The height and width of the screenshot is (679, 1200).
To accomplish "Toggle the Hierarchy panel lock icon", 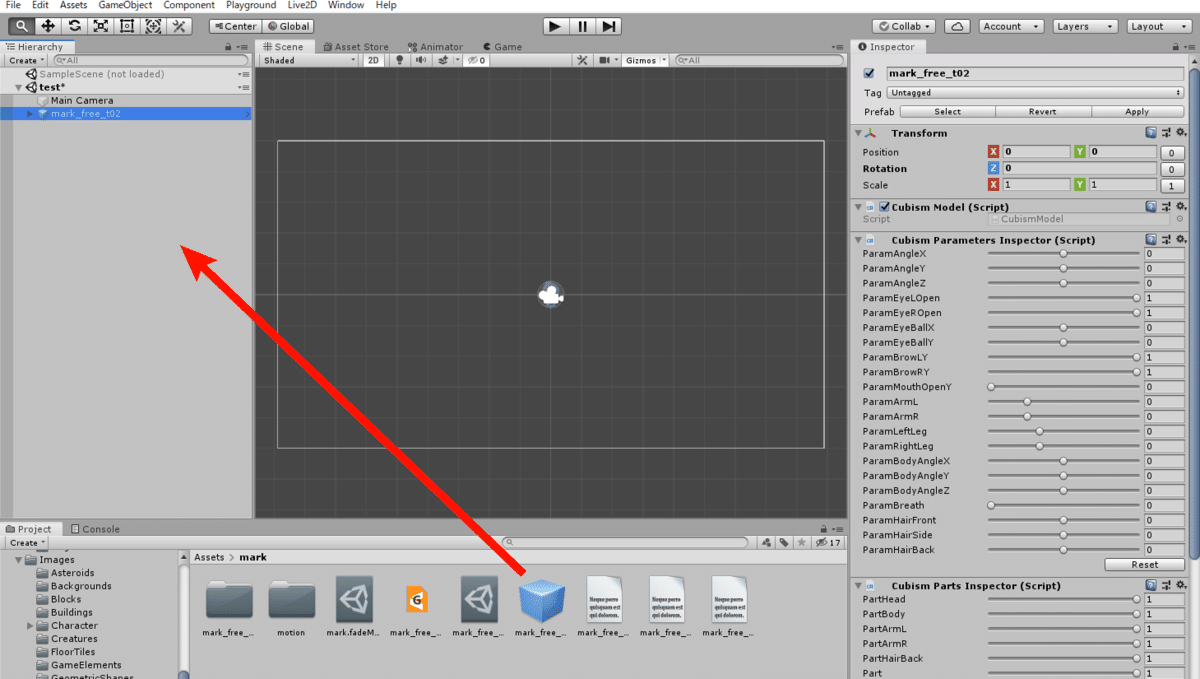I will (229, 47).
